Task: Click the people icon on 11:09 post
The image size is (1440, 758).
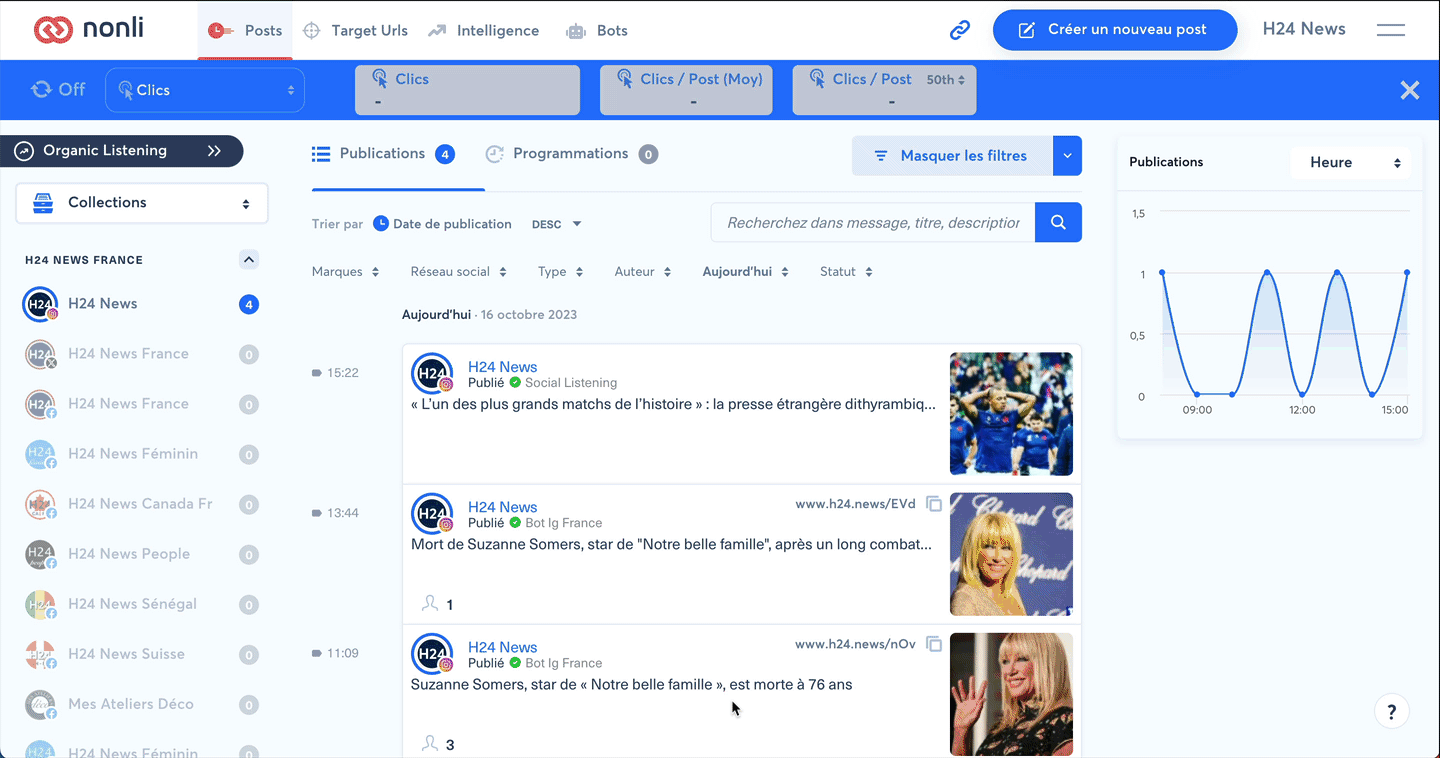Action: pos(430,744)
